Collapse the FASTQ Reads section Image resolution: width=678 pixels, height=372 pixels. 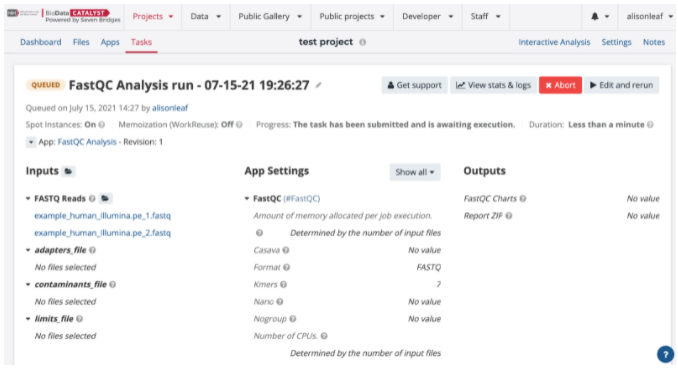tap(28, 199)
